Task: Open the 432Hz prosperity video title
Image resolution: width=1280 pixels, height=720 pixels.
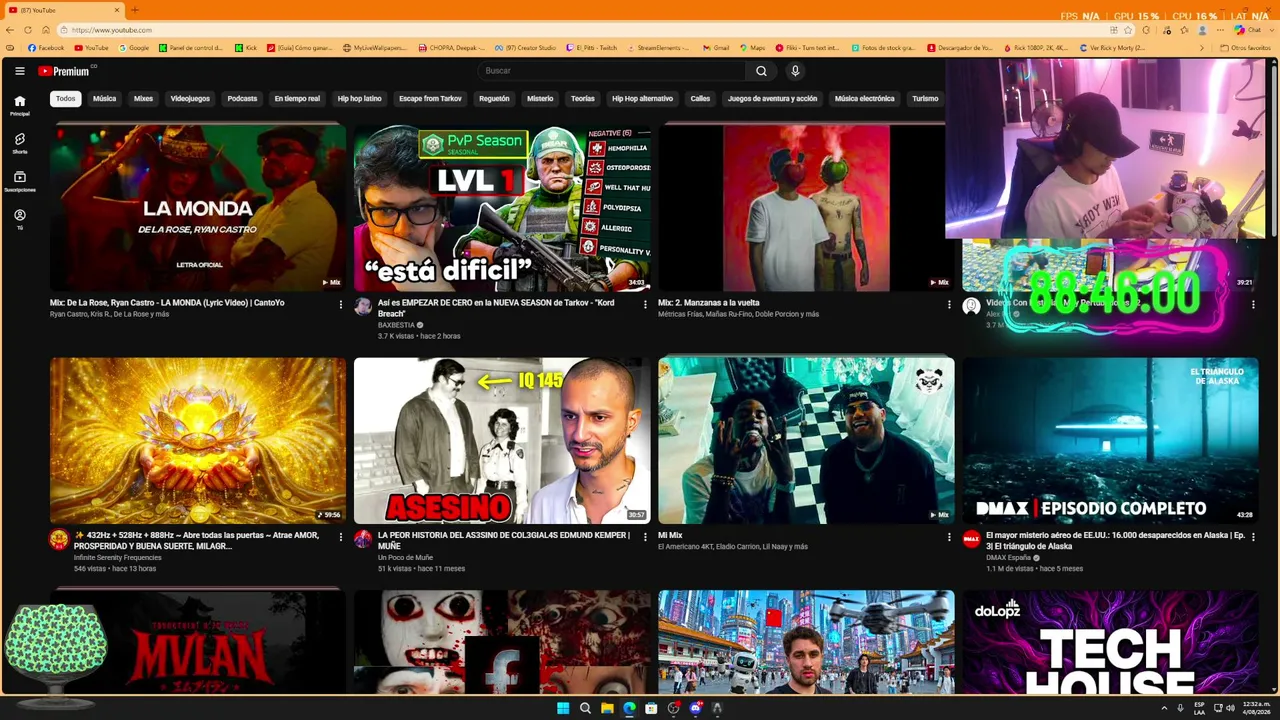Action: (197, 541)
